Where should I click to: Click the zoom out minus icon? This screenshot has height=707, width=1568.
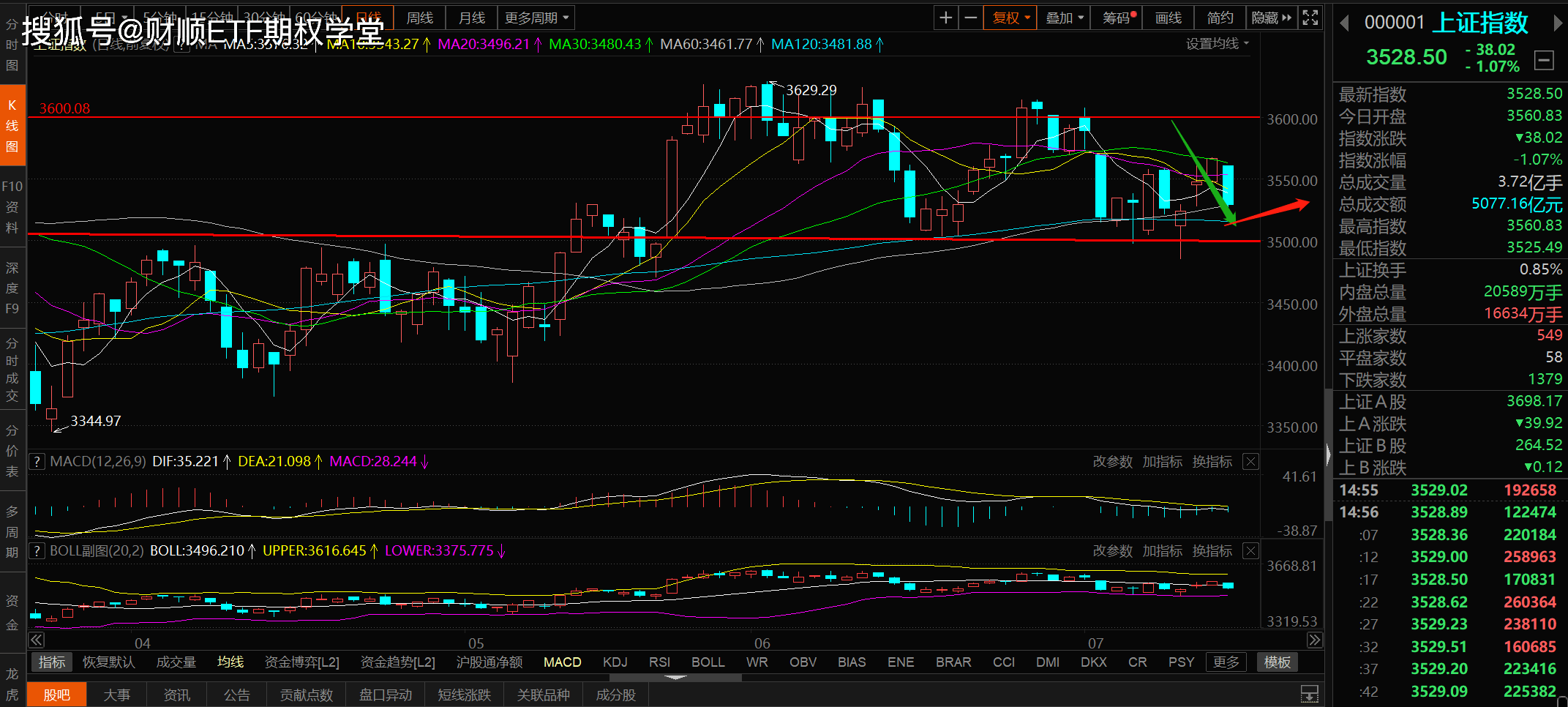pyautogui.click(x=971, y=18)
